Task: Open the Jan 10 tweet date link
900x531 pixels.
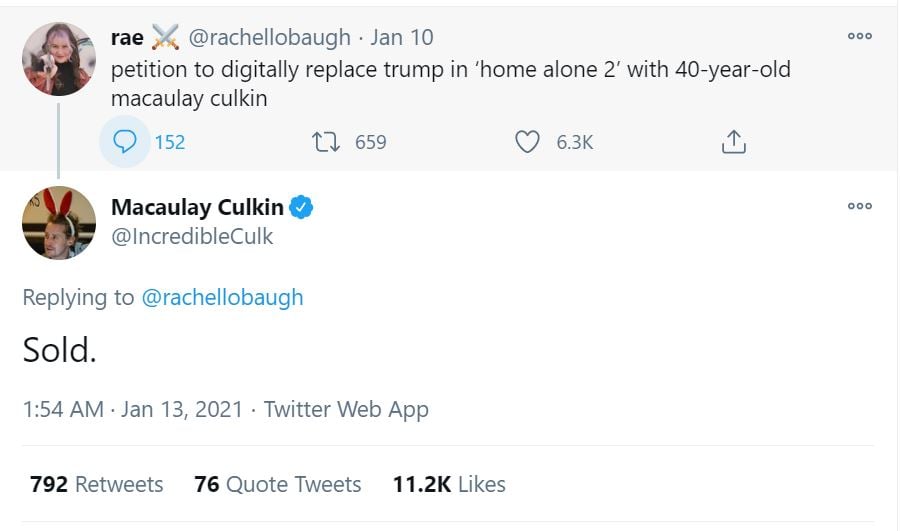Action: pos(402,38)
